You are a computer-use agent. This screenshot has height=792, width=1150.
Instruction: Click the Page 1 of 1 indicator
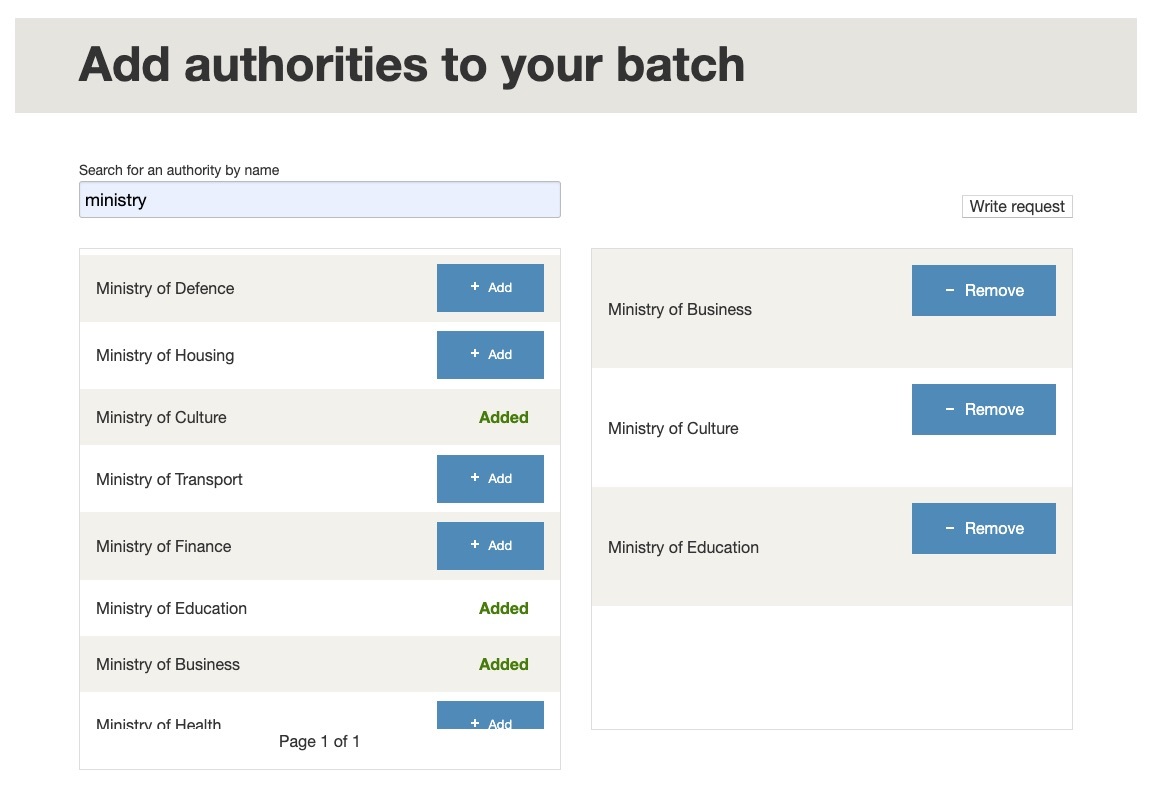320,741
